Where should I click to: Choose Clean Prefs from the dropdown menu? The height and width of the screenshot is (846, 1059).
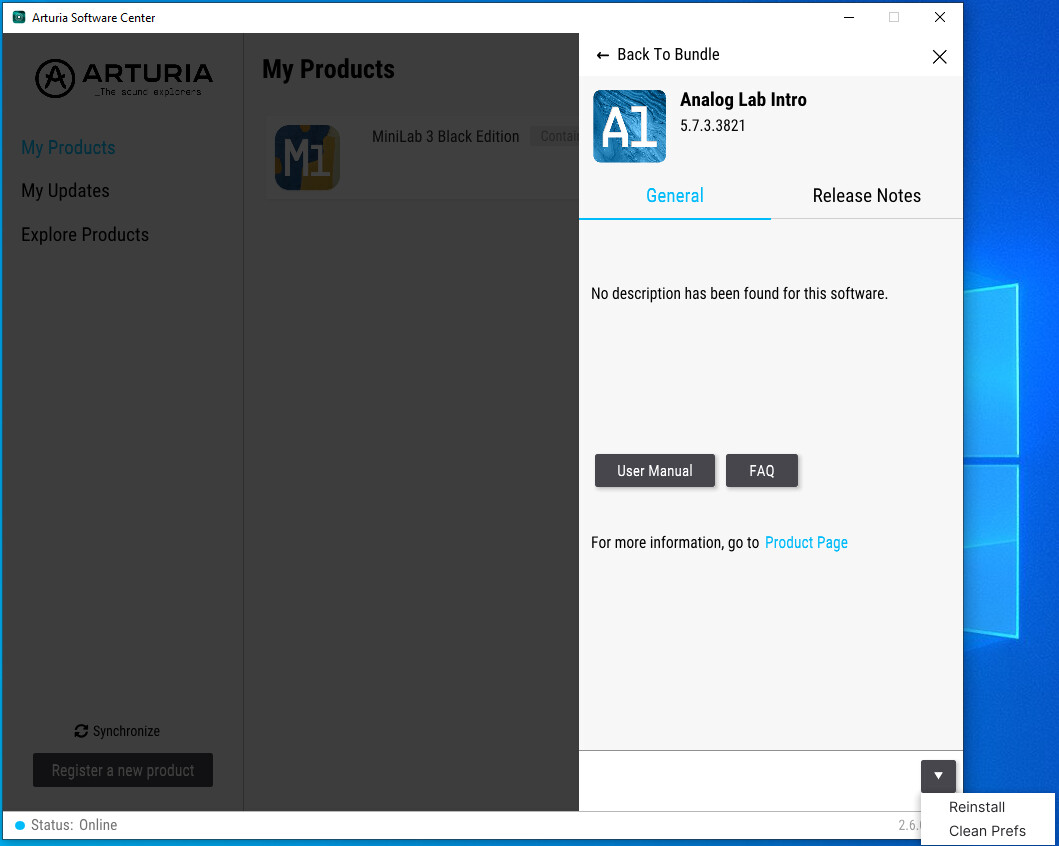[x=987, y=831]
